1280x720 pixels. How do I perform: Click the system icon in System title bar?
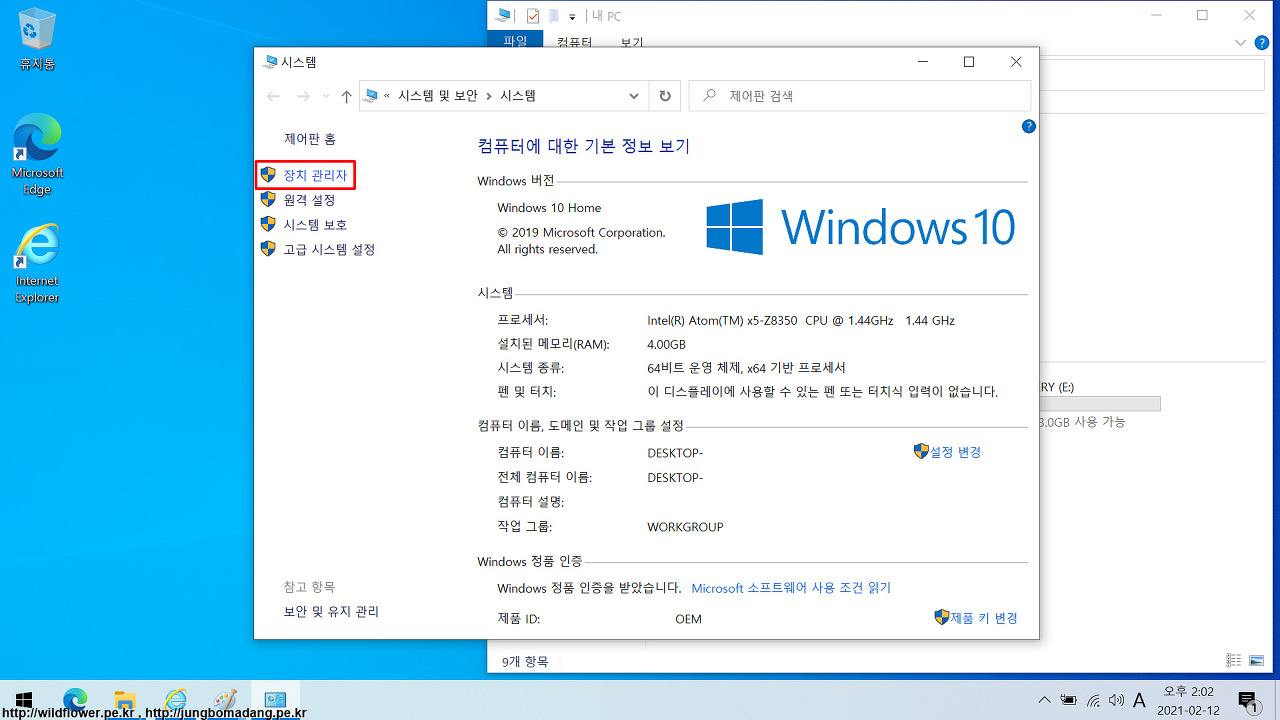click(270, 62)
